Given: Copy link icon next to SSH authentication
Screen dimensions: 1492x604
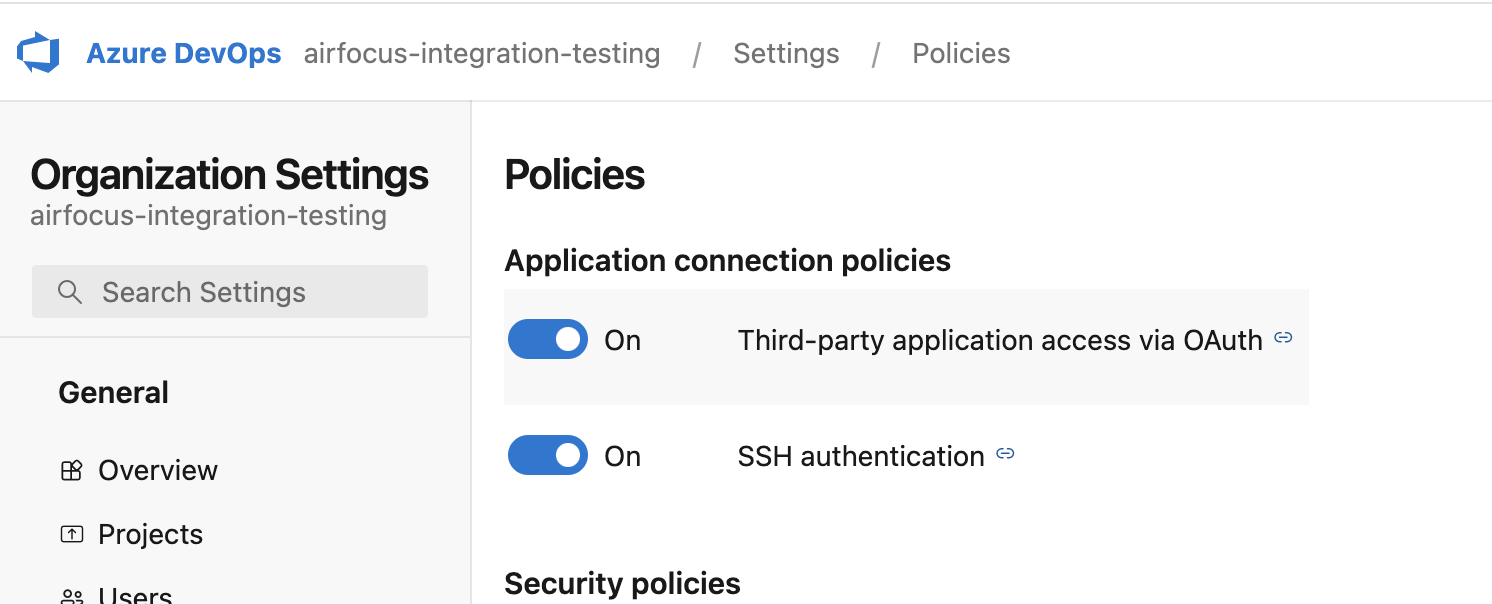Looking at the screenshot, I should 1005,454.
